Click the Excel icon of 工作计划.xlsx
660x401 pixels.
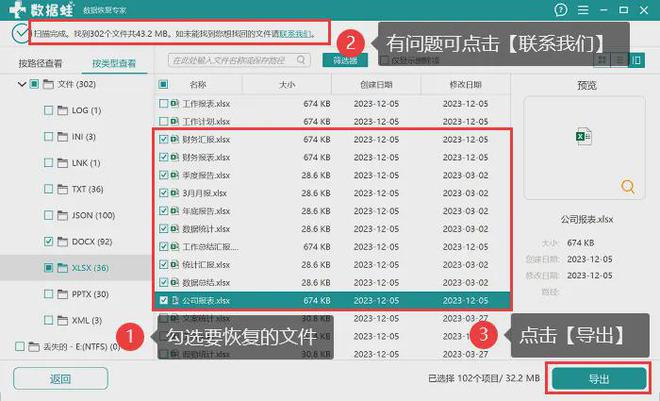coord(175,122)
